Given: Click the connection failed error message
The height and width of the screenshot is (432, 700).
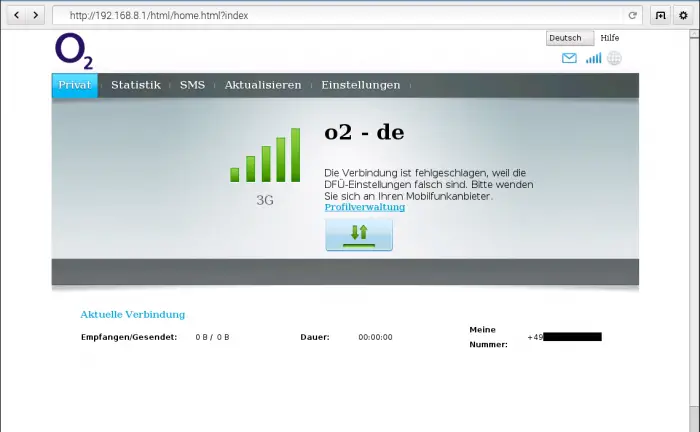Looking at the screenshot, I should pyautogui.click(x=429, y=184).
